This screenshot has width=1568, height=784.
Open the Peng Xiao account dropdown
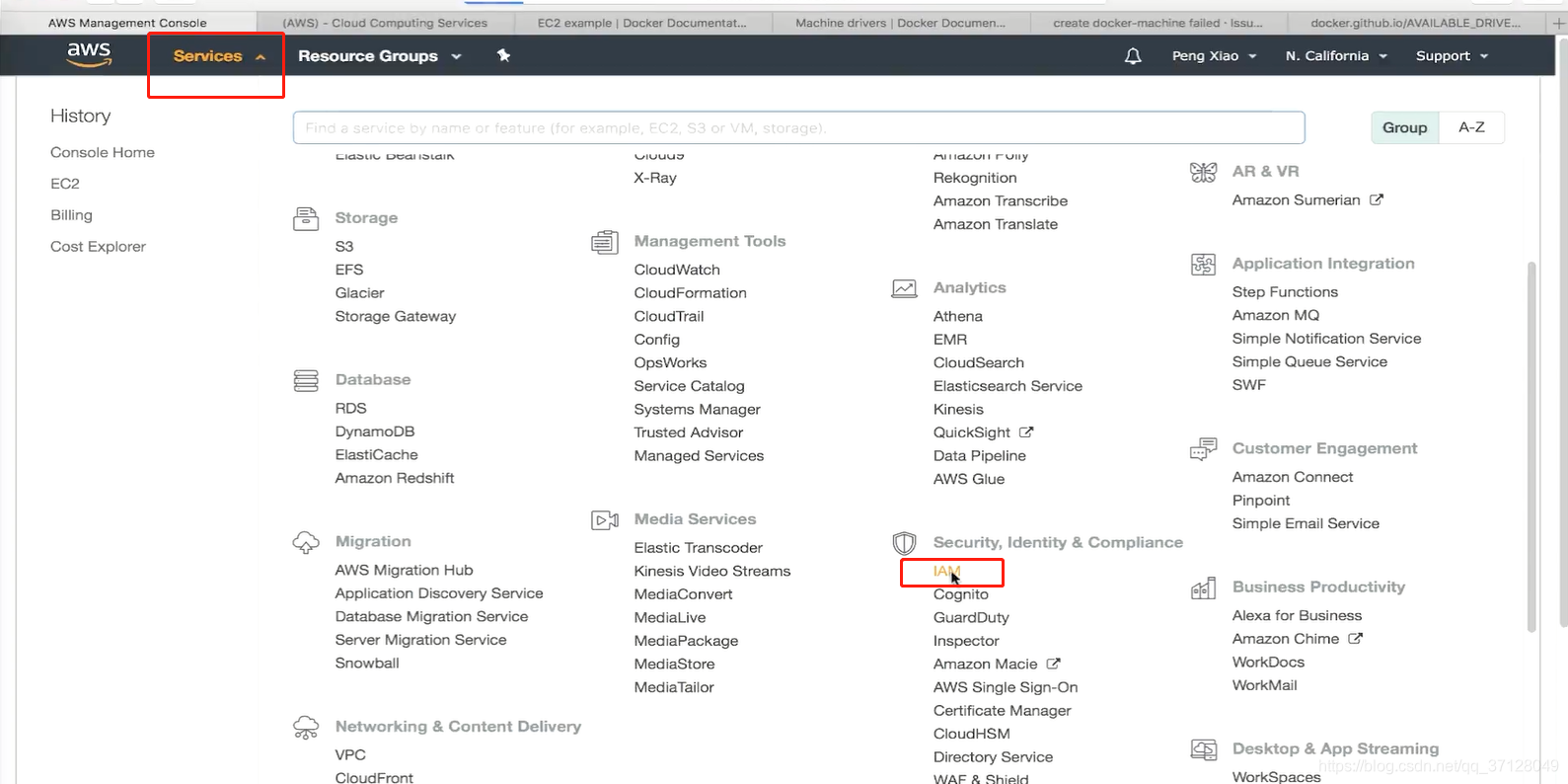[x=1214, y=56]
